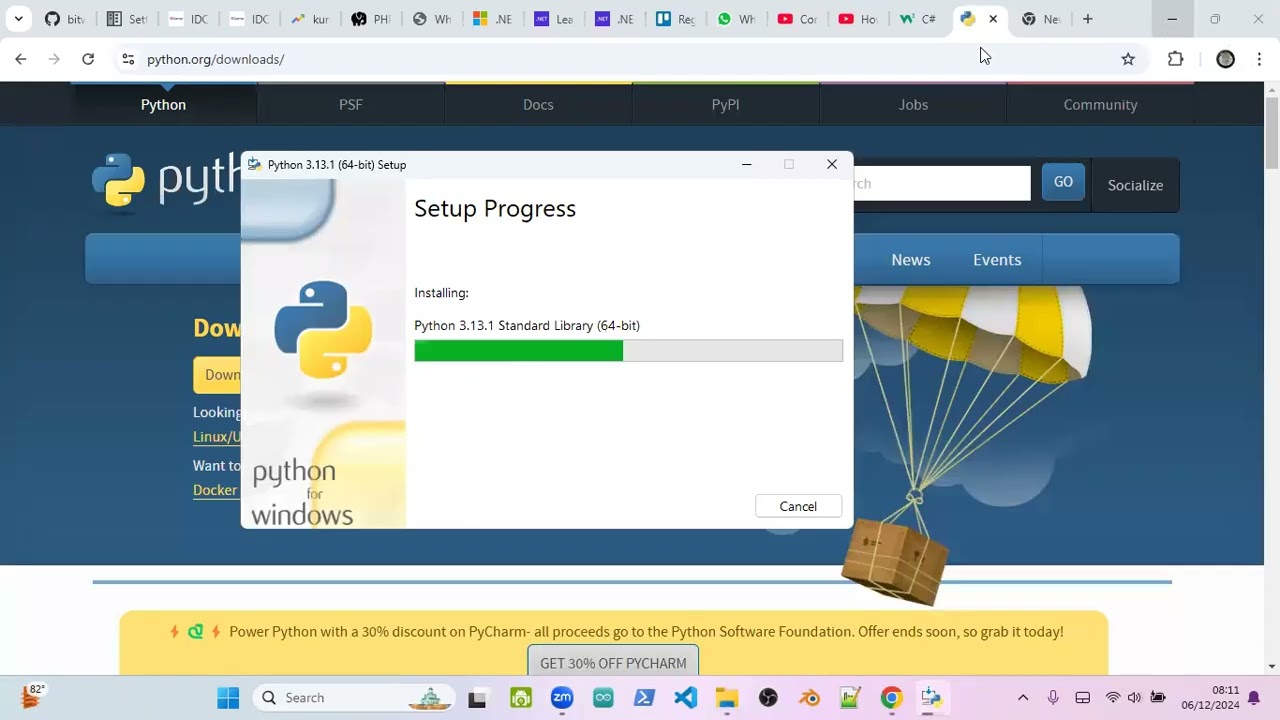Viewport: 1280px width, 720px height.
Task: Go back in Chrome
Action: click(x=21, y=59)
